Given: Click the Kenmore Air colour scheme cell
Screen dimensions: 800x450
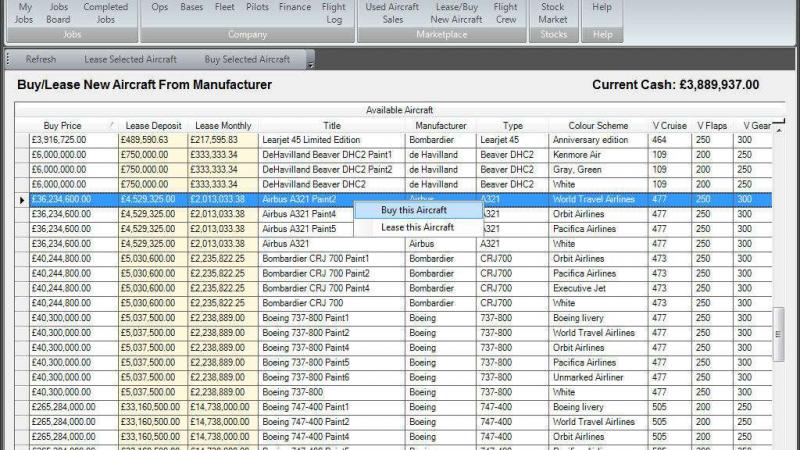Looking at the screenshot, I should (x=598, y=155).
